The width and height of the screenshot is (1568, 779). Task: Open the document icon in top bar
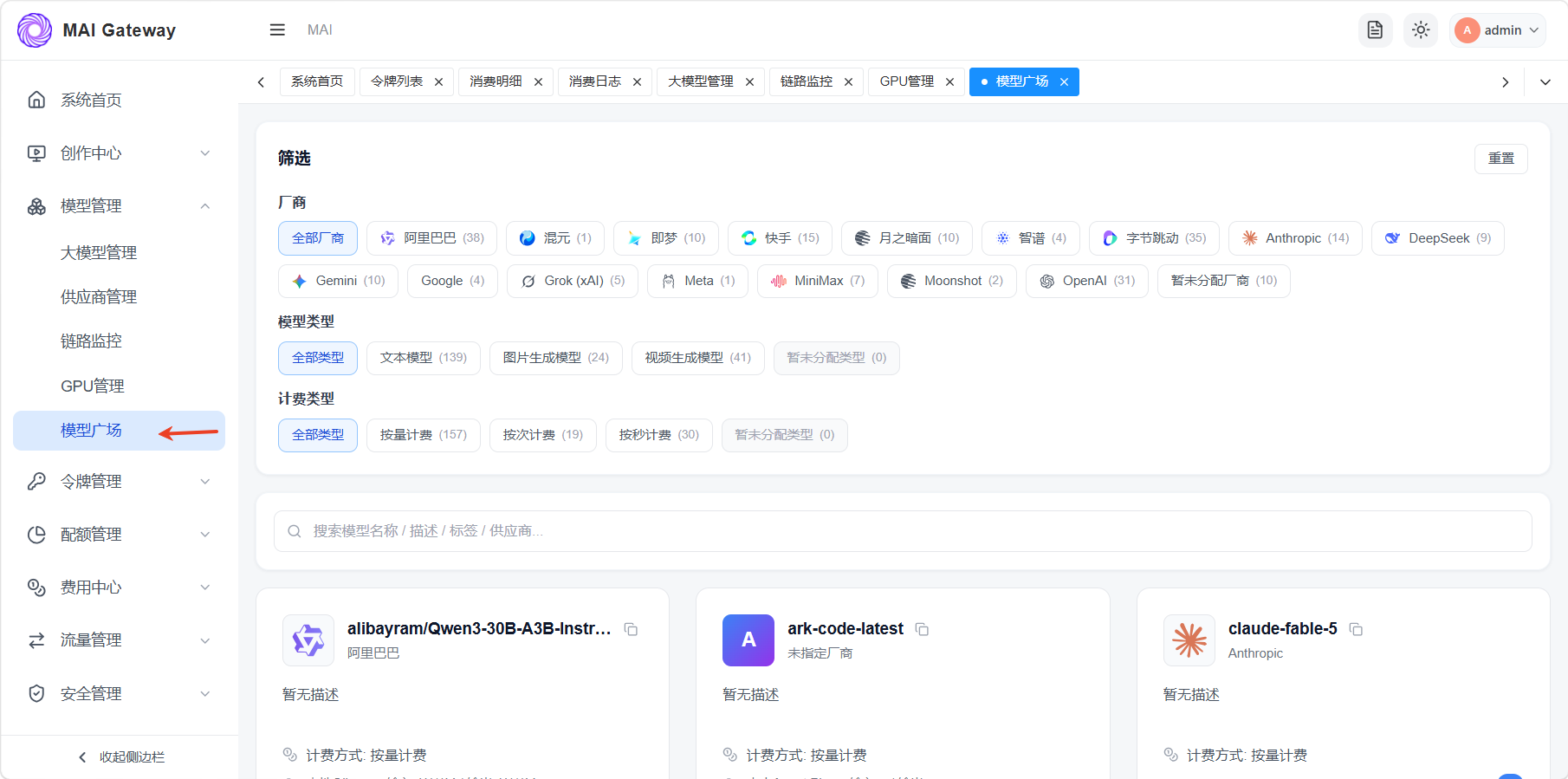(1375, 30)
